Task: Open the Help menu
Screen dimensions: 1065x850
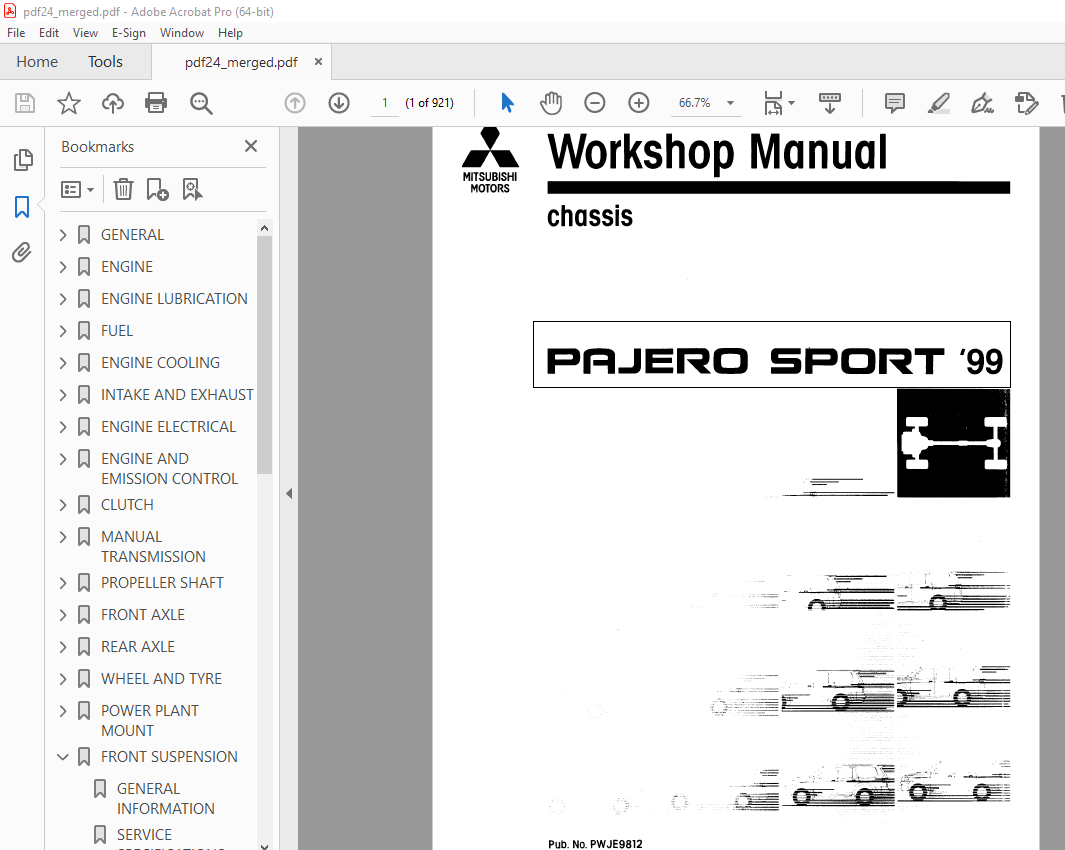Action: (230, 33)
